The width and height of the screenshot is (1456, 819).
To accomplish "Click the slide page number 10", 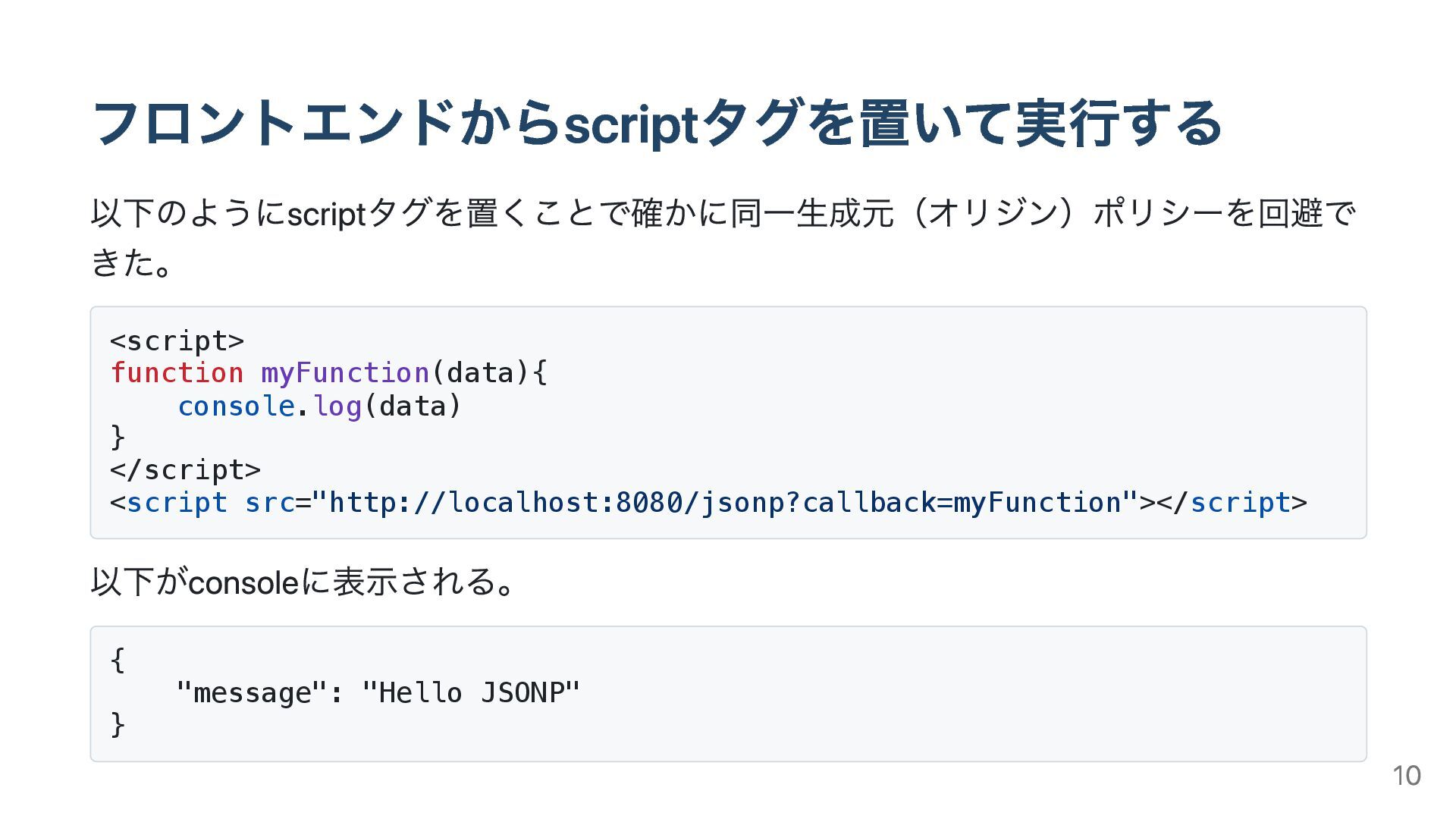I will 1406,776.
